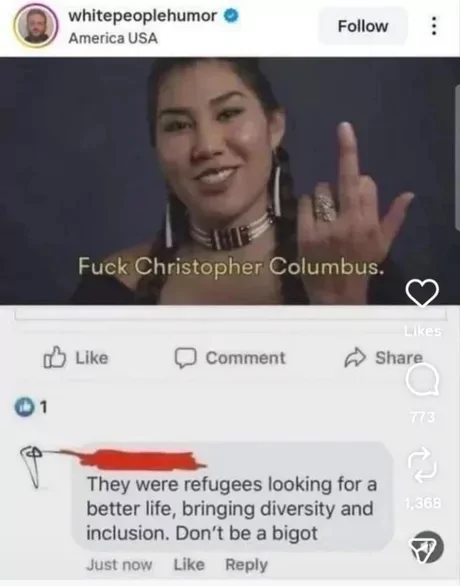The width and height of the screenshot is (460, 586).
Task: Like the refugees comment
Action: [x=189, y=564]
